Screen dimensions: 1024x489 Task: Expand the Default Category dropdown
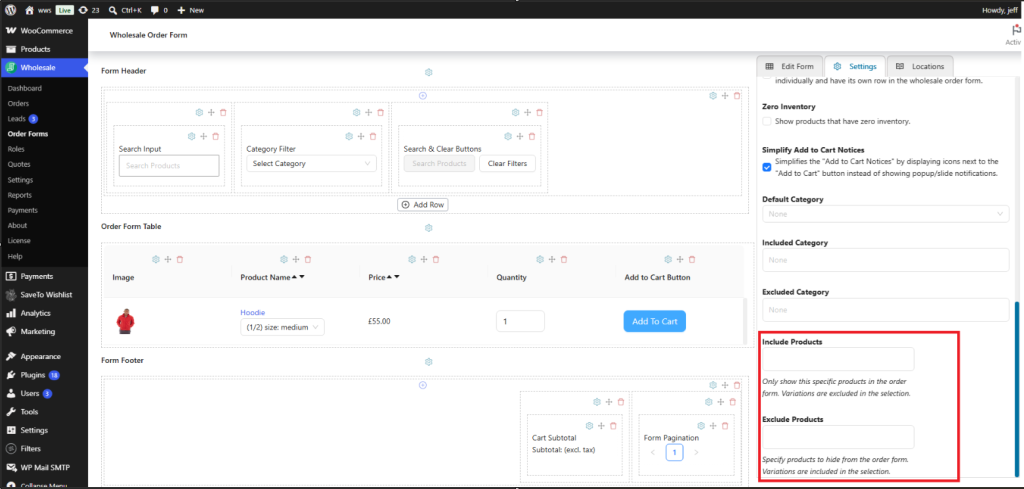pos(886,213)
